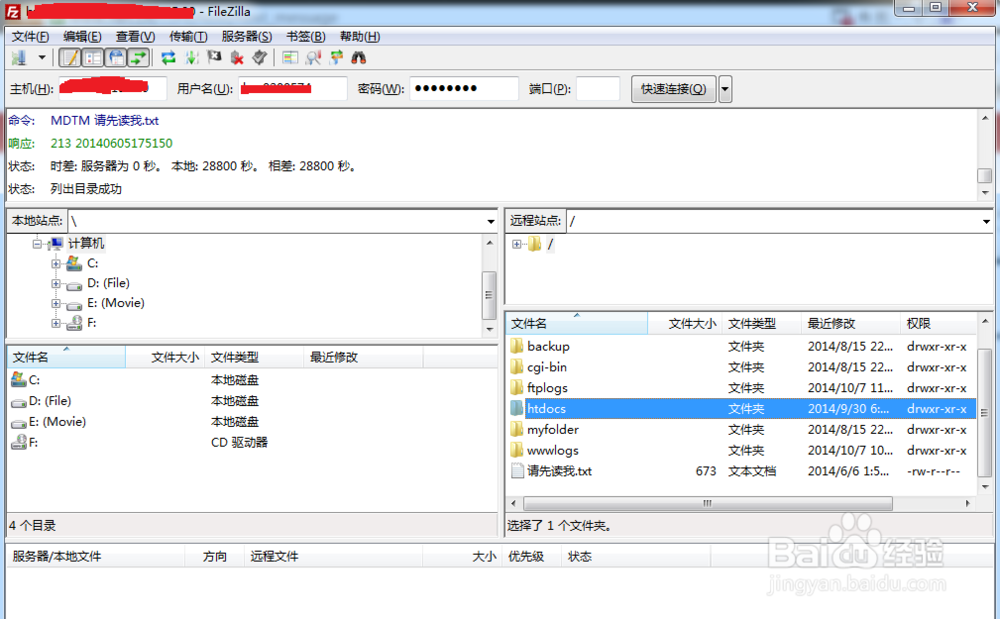Image resolution: width=1000 pixels, height=619 pixels.
Task: Click the 213 20140605175150 response line
Action: [x=112, y=143]
